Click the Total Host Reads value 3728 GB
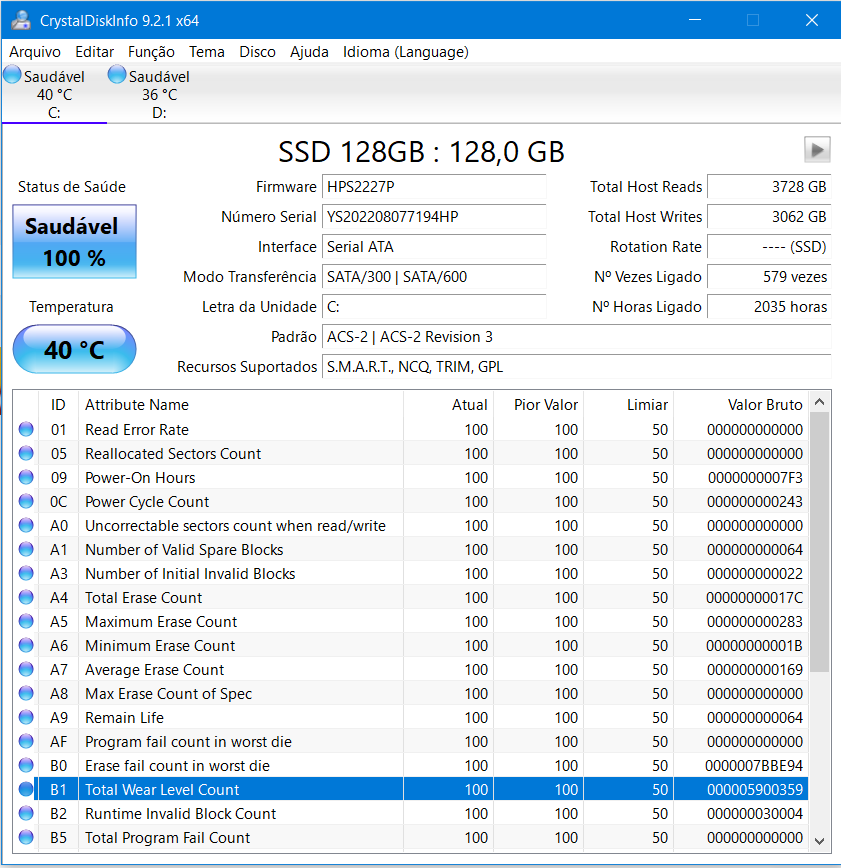This screenshot has width=841, height=868. tap(769, 187)
